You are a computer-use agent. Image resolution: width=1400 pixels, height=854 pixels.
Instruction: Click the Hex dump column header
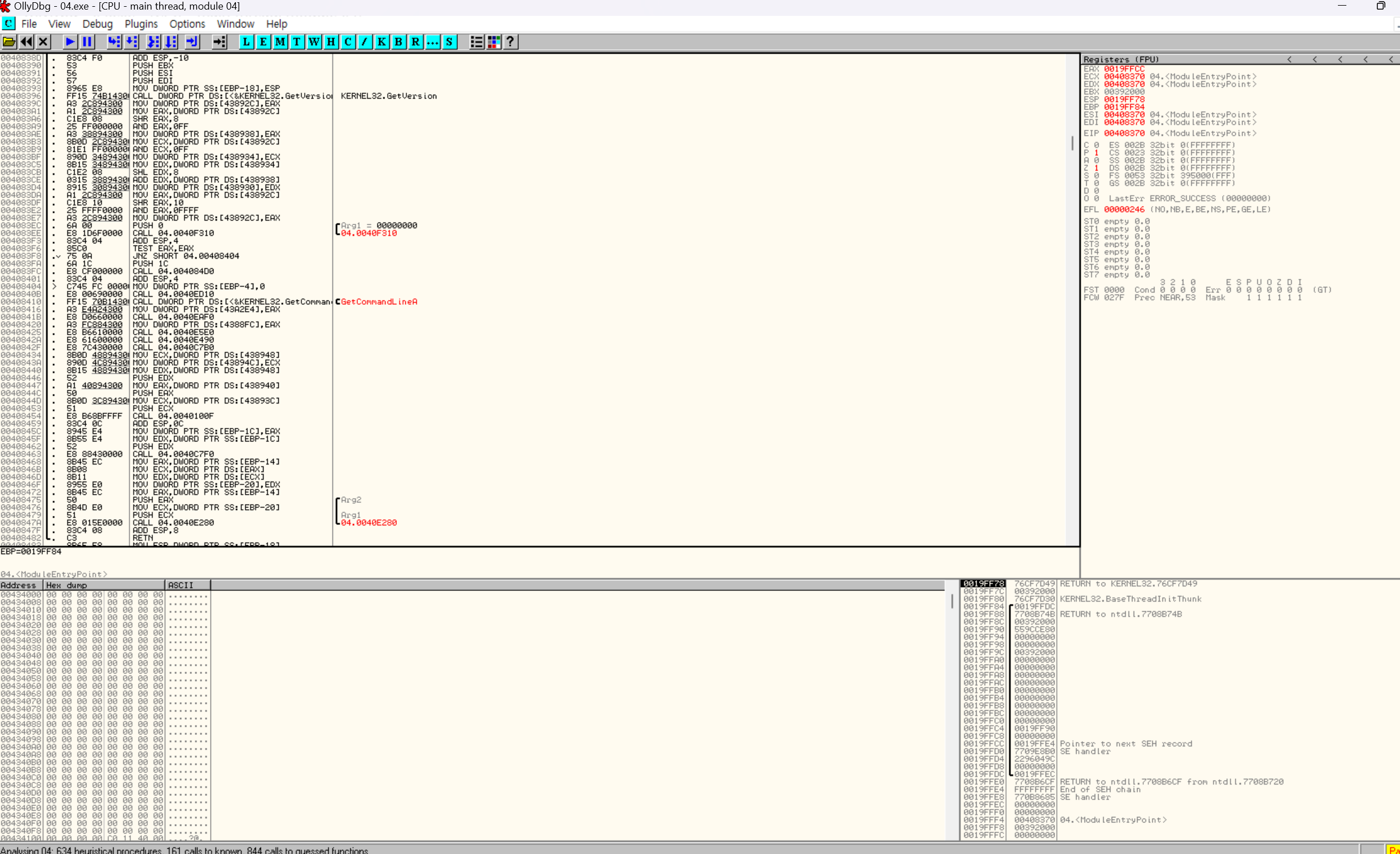(105, 585)
